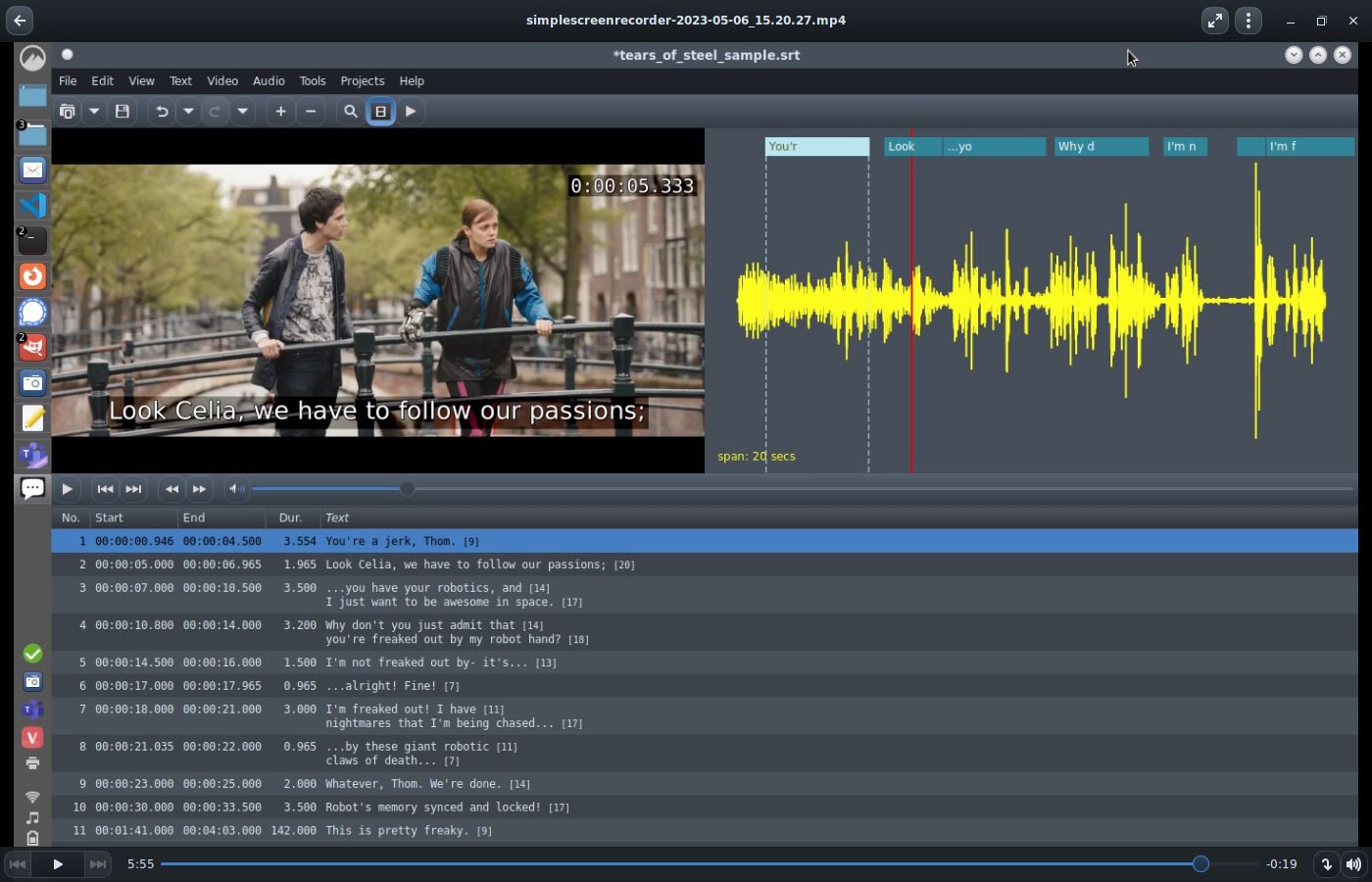The width and height of the screenshot is (1372, 882).
Task: Select subtitle row 'This is pretty freaky.'
Action: point(705,831)
